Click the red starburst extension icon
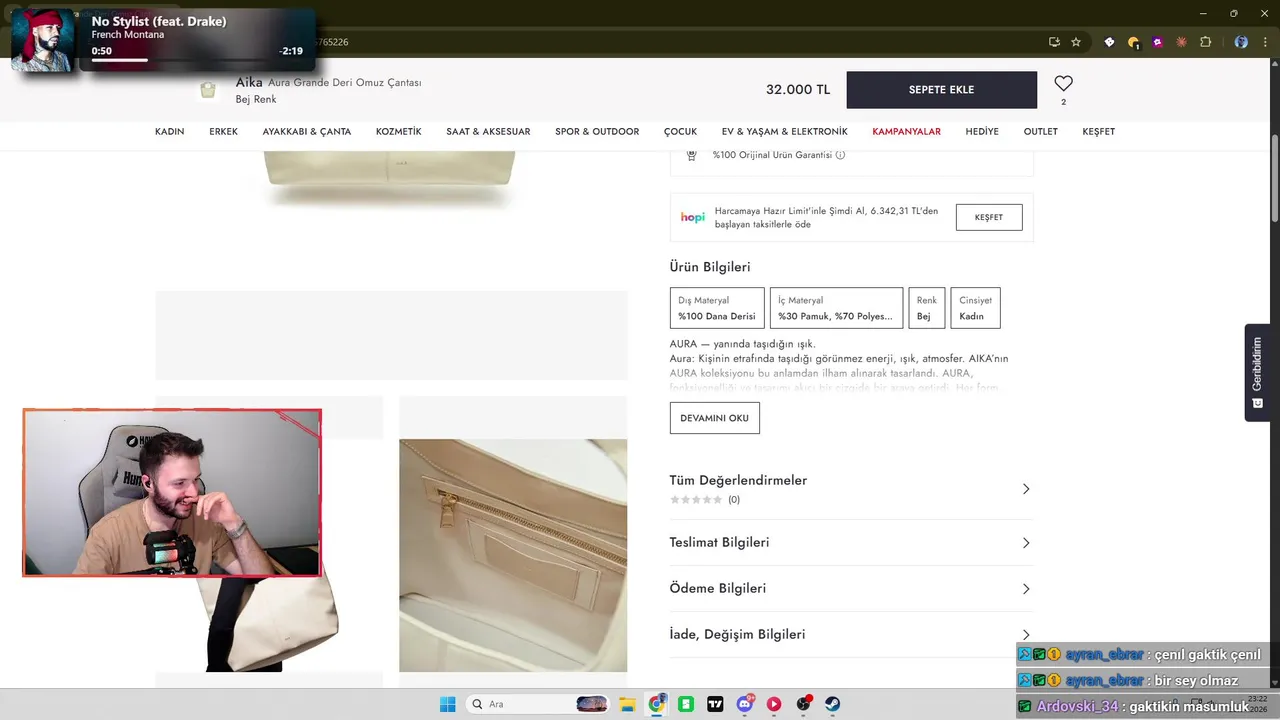The image size is (1280, 720). (x=1181, y=42)
